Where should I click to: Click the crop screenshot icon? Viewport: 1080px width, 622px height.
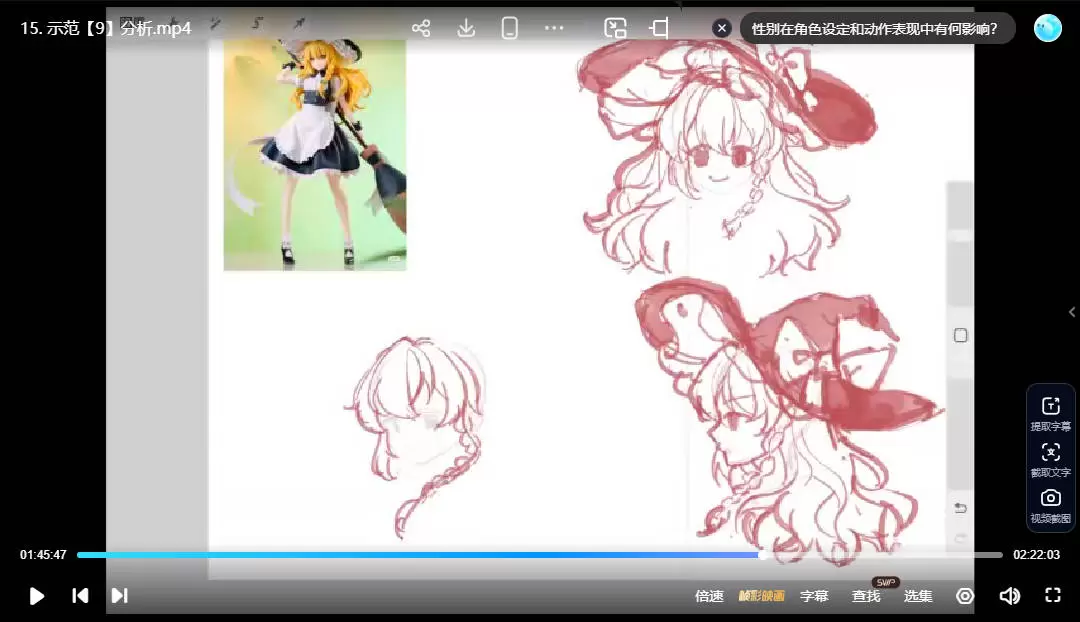(x=659, y=28)
